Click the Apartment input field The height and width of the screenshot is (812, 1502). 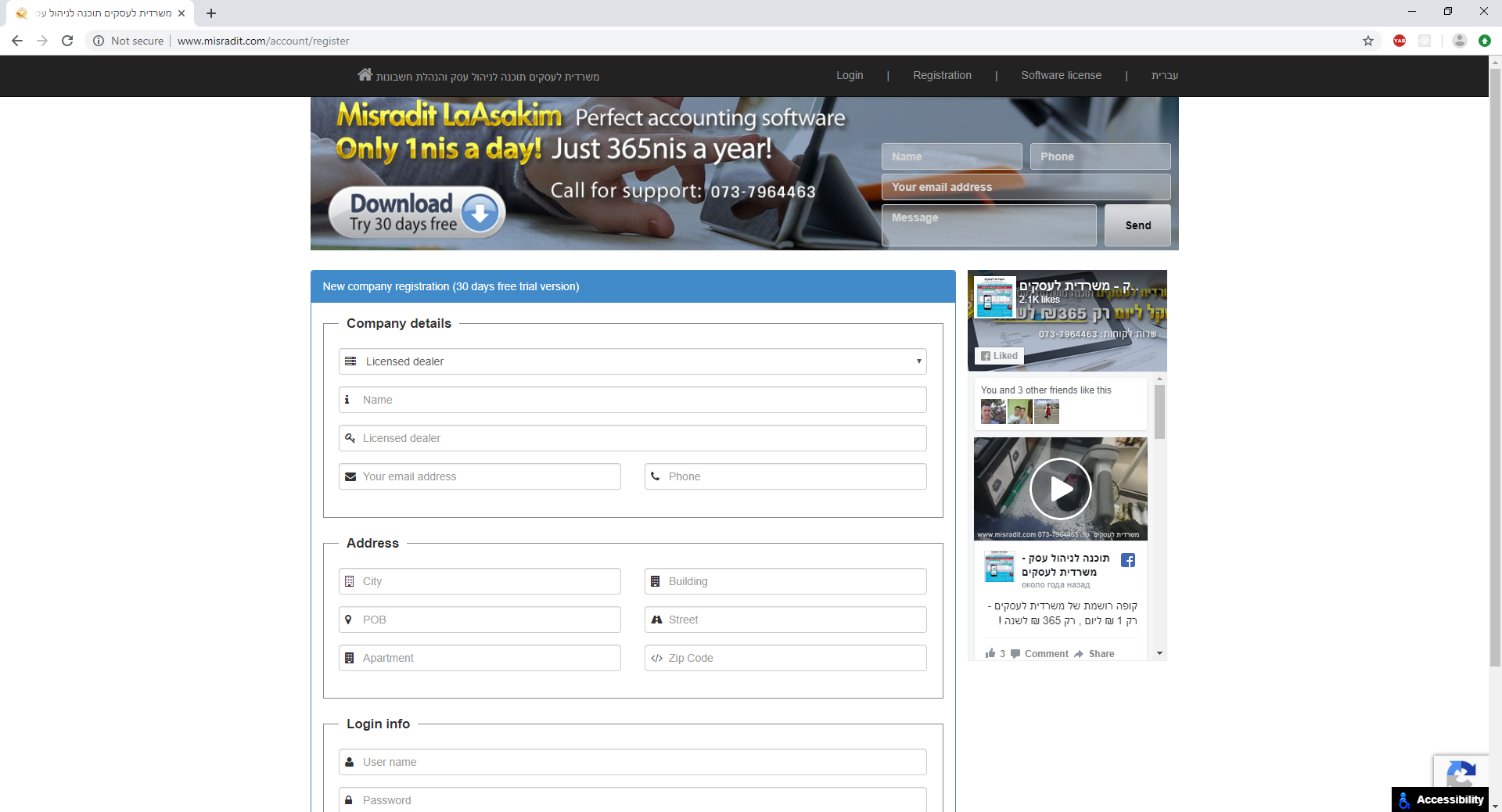[480, 658]
